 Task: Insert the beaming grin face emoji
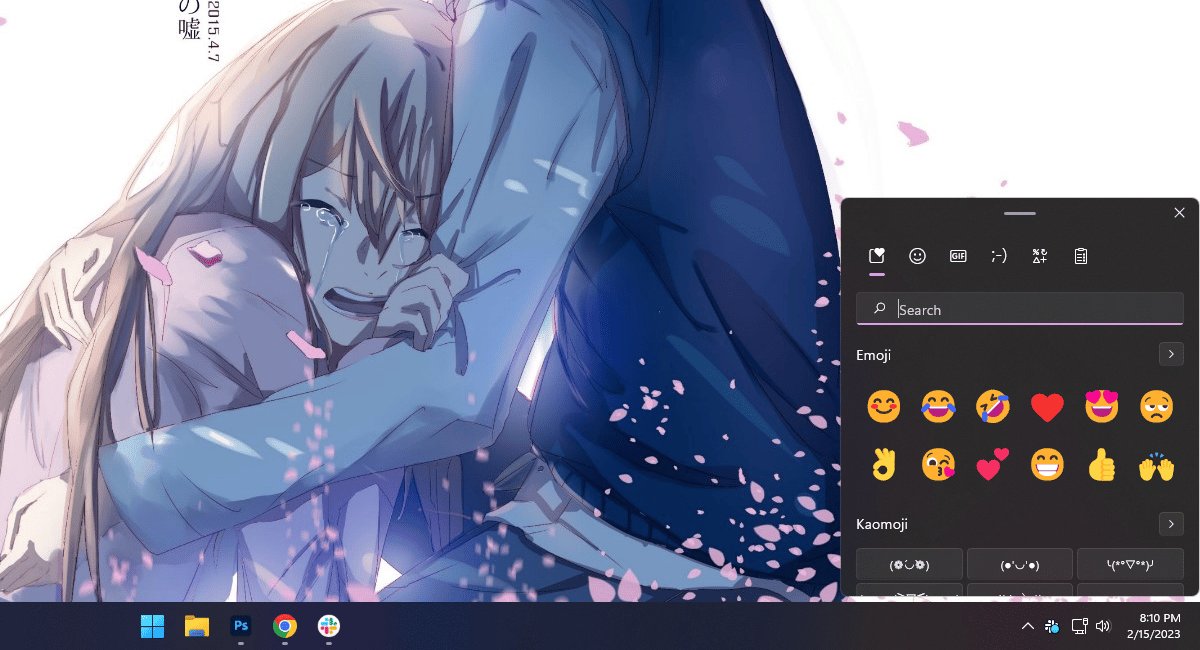tap(1047, 465)
